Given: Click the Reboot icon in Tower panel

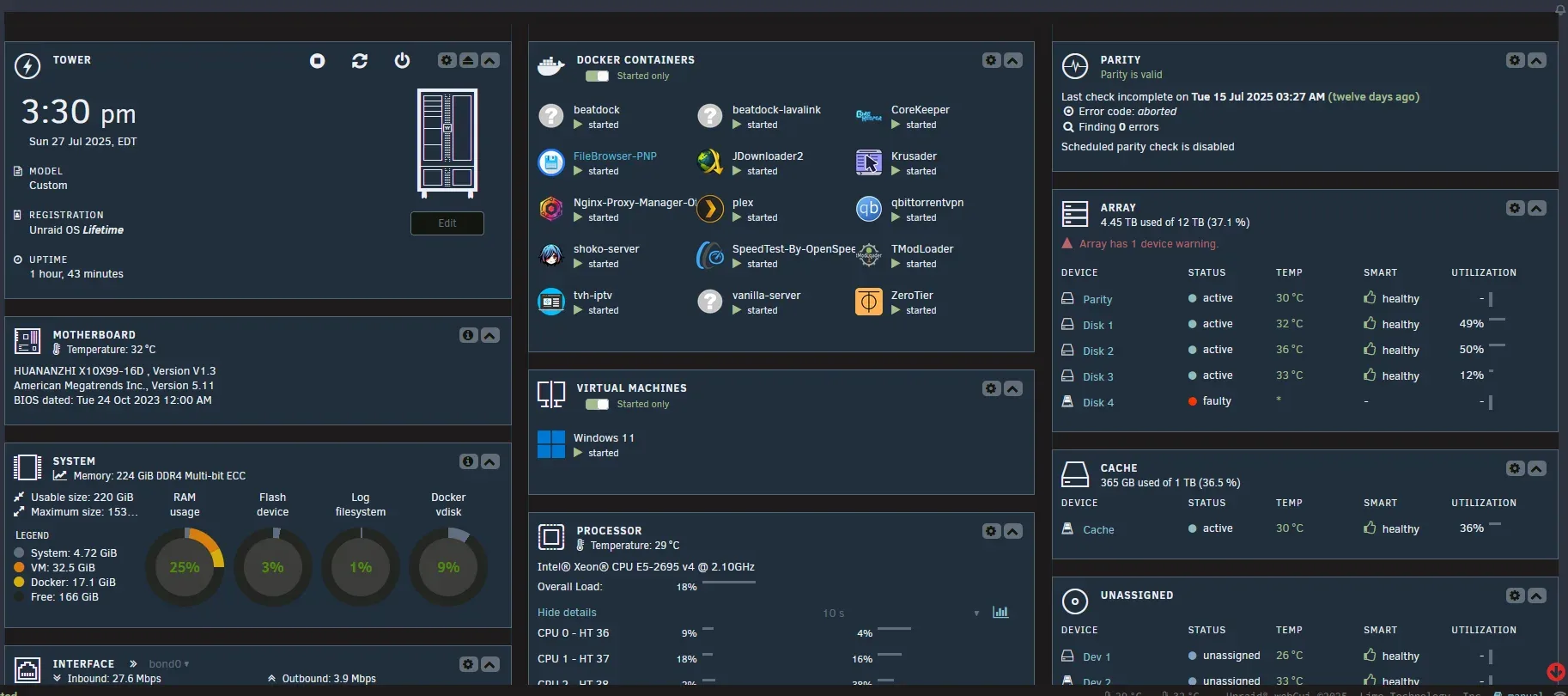Looking at the screenshot, I should pos(360,60).
